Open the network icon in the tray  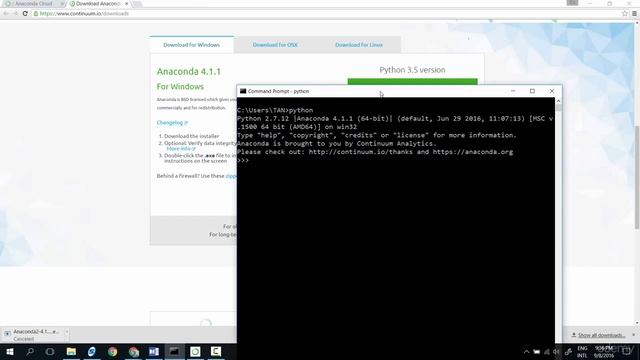pos(547,352)
